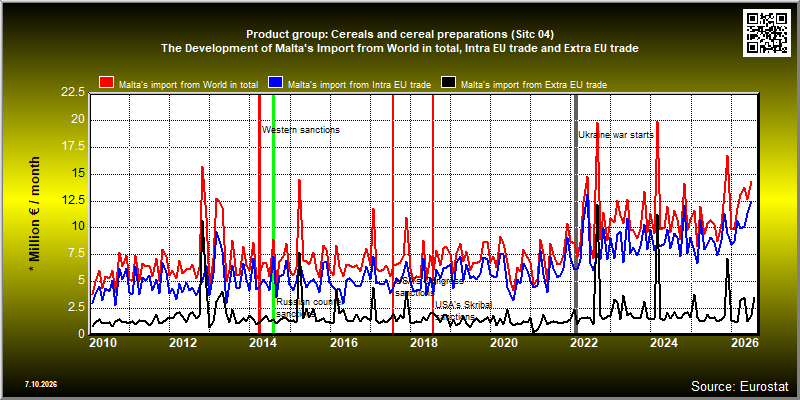Click the USA's Skribal sanctions annotation
Viewport: 800px width, 400px height.
click(463, 311)
